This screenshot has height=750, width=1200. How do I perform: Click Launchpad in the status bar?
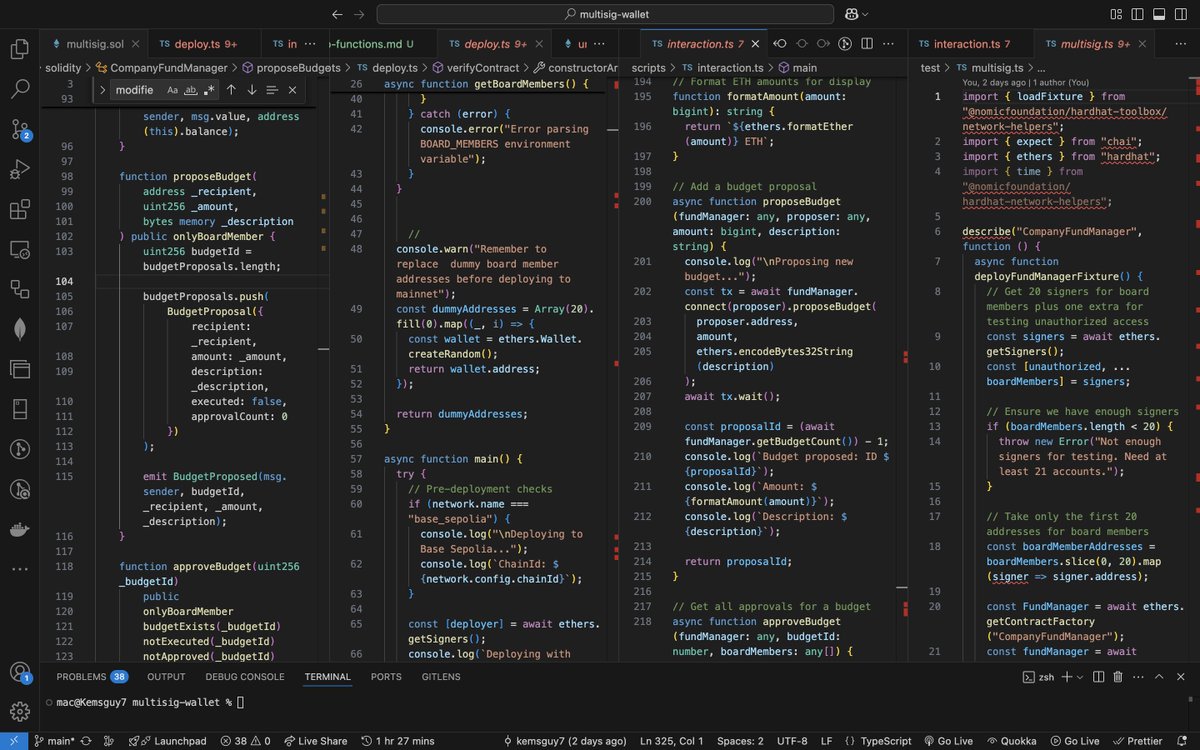pos(166,741)
